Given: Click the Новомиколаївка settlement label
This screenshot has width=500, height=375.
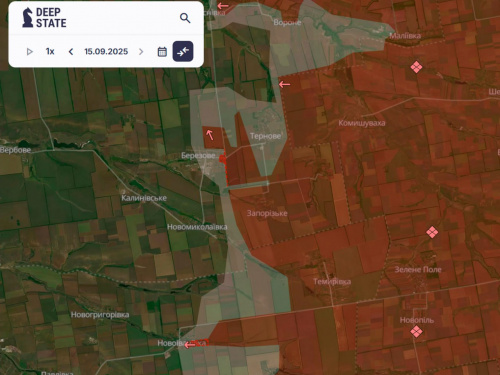Looking at the screenshot, I should (x=197, y=227).
